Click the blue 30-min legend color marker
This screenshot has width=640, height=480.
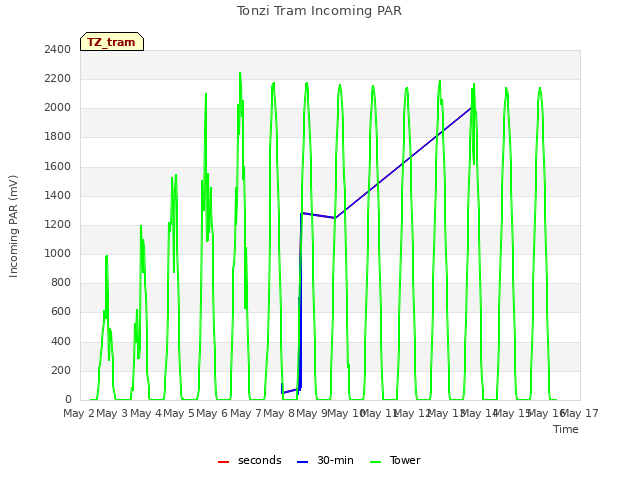click(302, 462)
